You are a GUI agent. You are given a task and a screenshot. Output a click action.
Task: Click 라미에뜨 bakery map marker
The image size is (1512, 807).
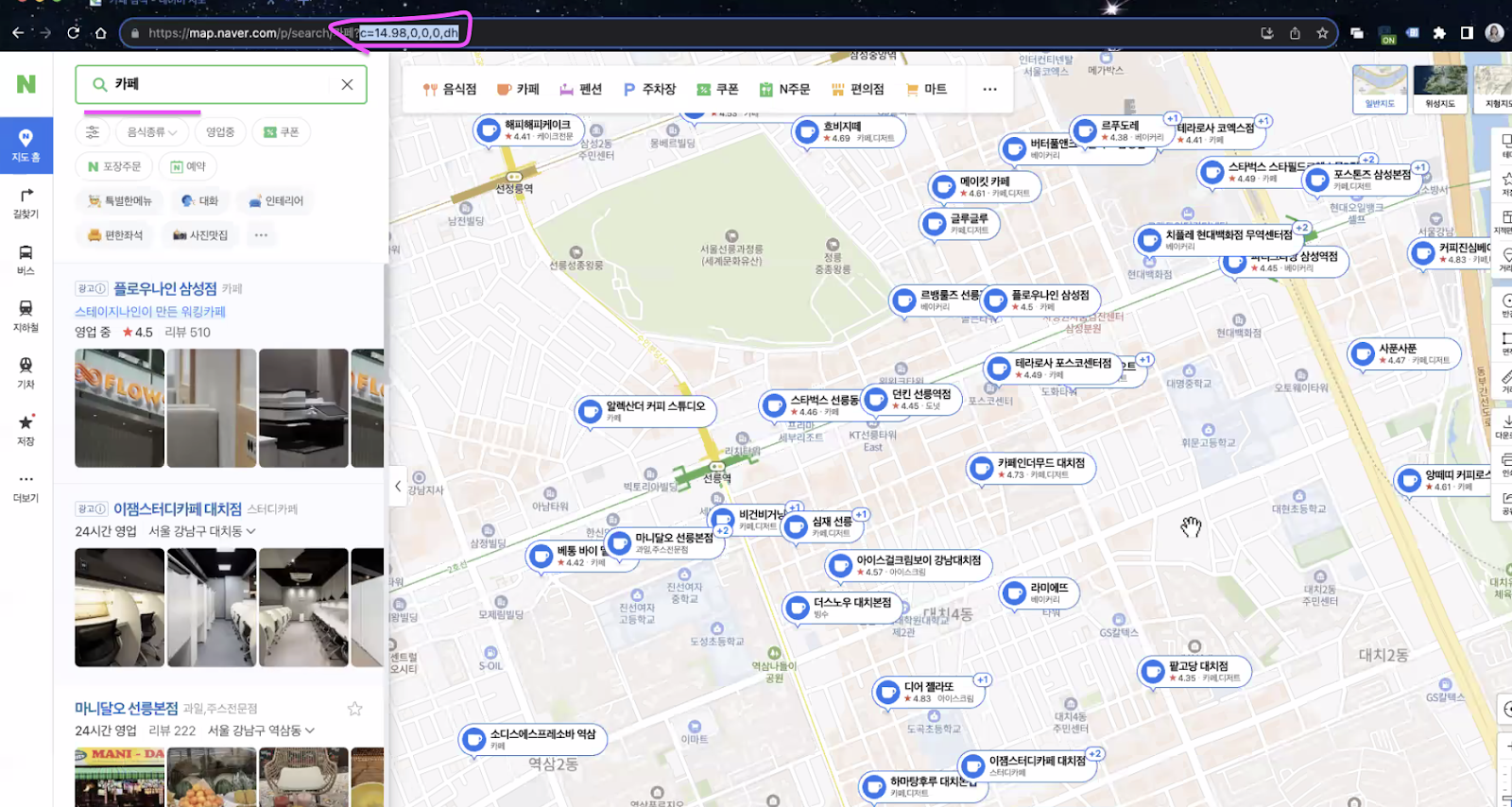(x=1039, y=592)
